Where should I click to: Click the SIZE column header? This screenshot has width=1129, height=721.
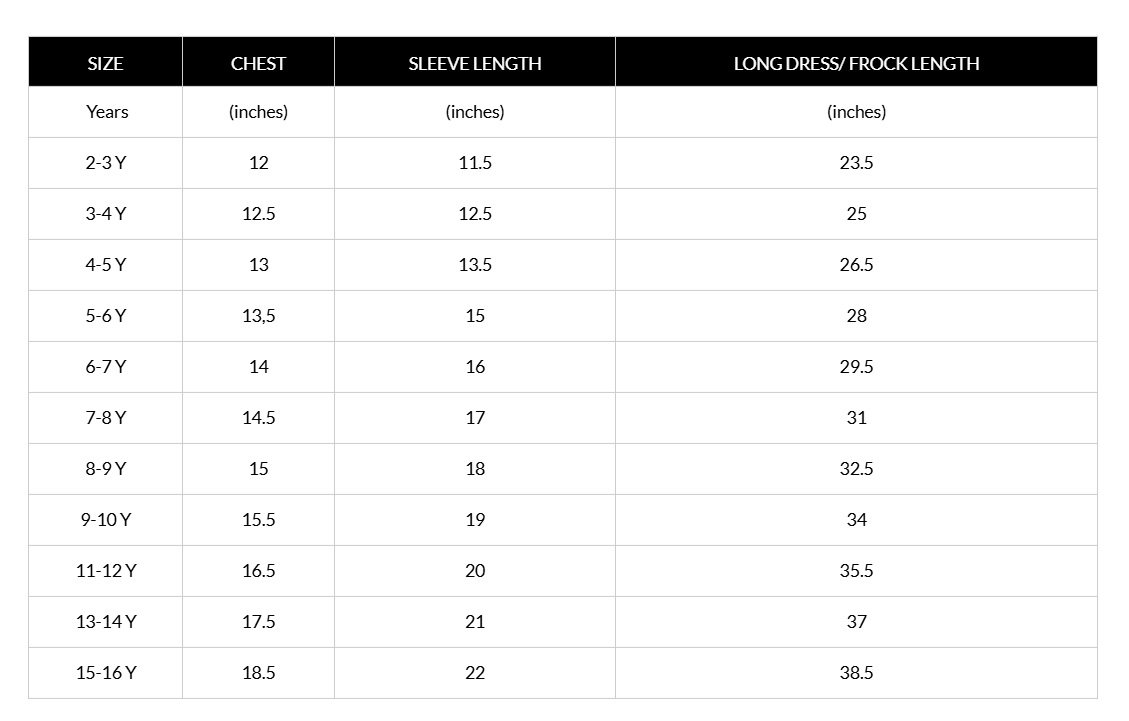[105, 63]
